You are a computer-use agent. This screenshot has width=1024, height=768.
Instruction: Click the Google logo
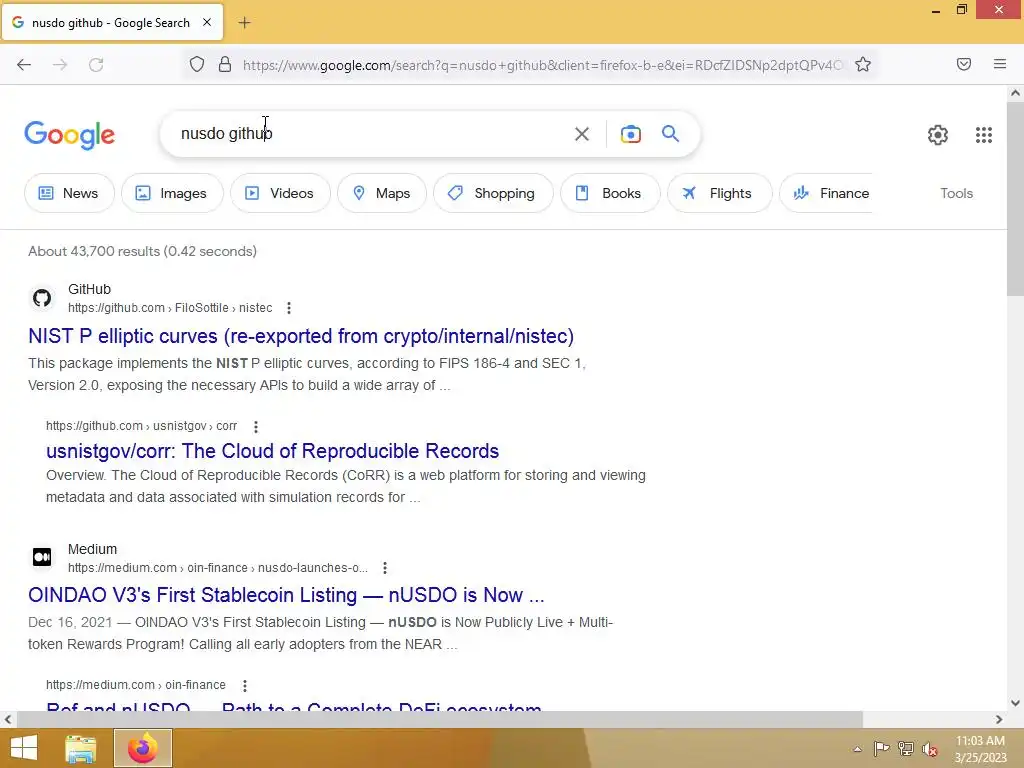(69, 135)
